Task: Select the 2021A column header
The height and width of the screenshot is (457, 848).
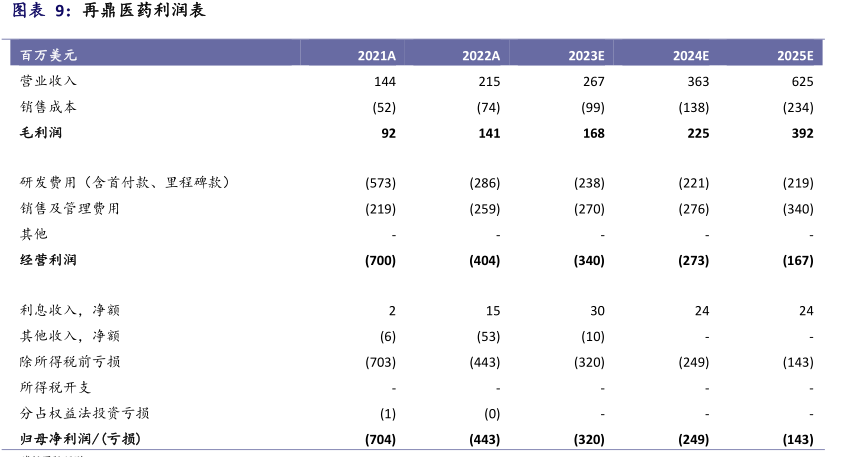Action: coord(377,56)
